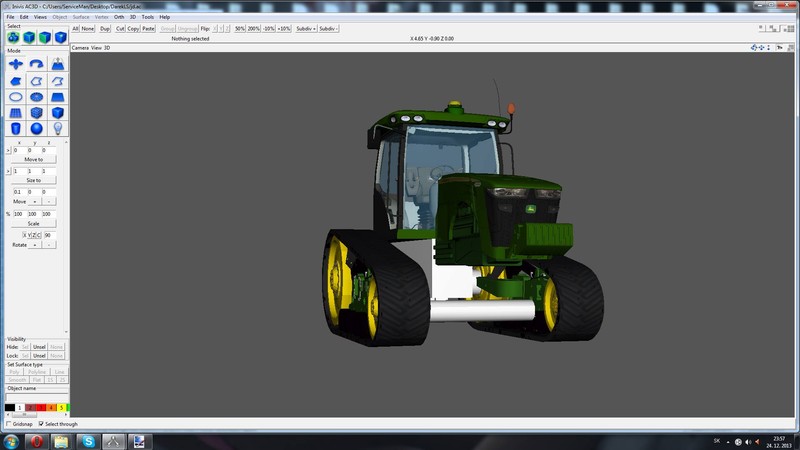Screen dimensions: 800x450
Task: Choose the Disk draw tool
Action: (36, 96)
